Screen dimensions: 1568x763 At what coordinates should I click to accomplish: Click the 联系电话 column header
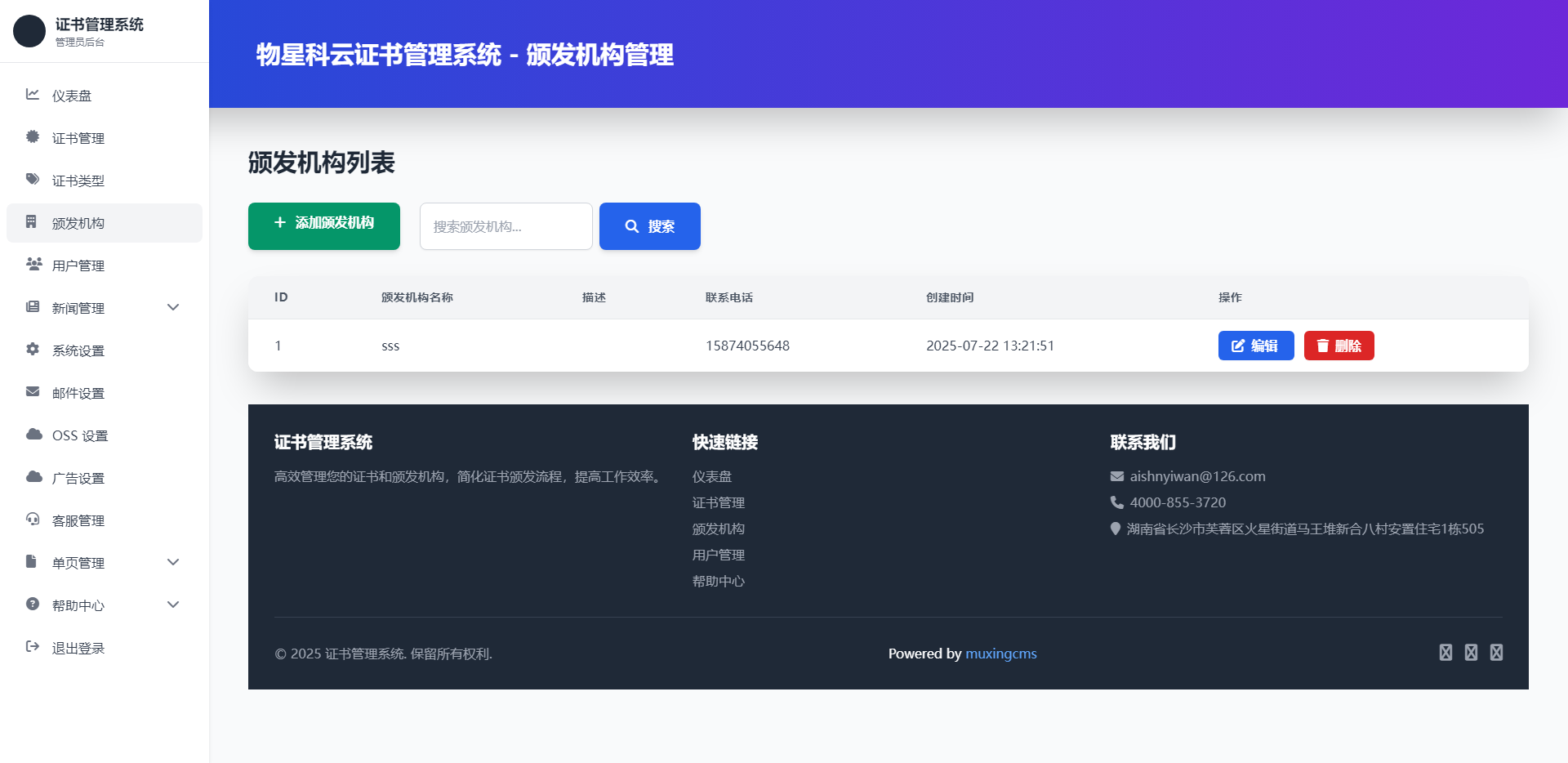(x=729, y=297)
